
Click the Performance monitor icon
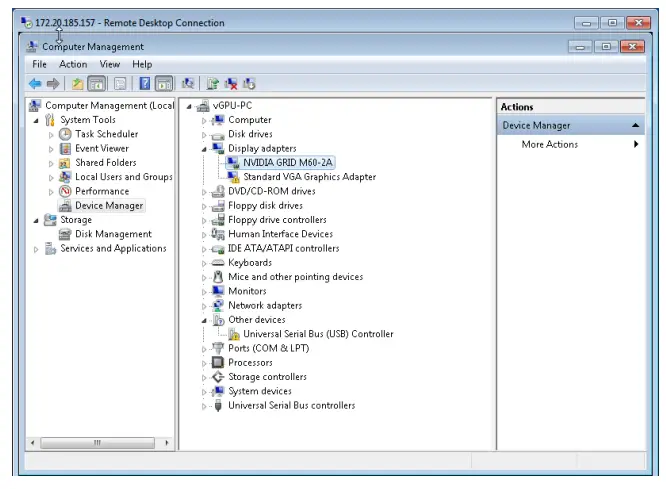(x=65, y=191)
